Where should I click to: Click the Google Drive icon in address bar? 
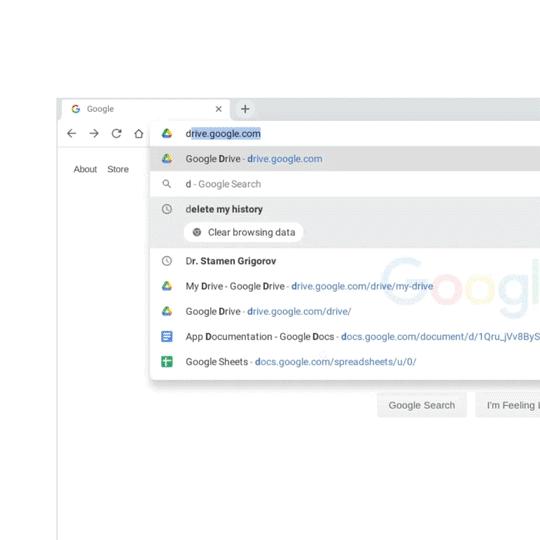167,134
